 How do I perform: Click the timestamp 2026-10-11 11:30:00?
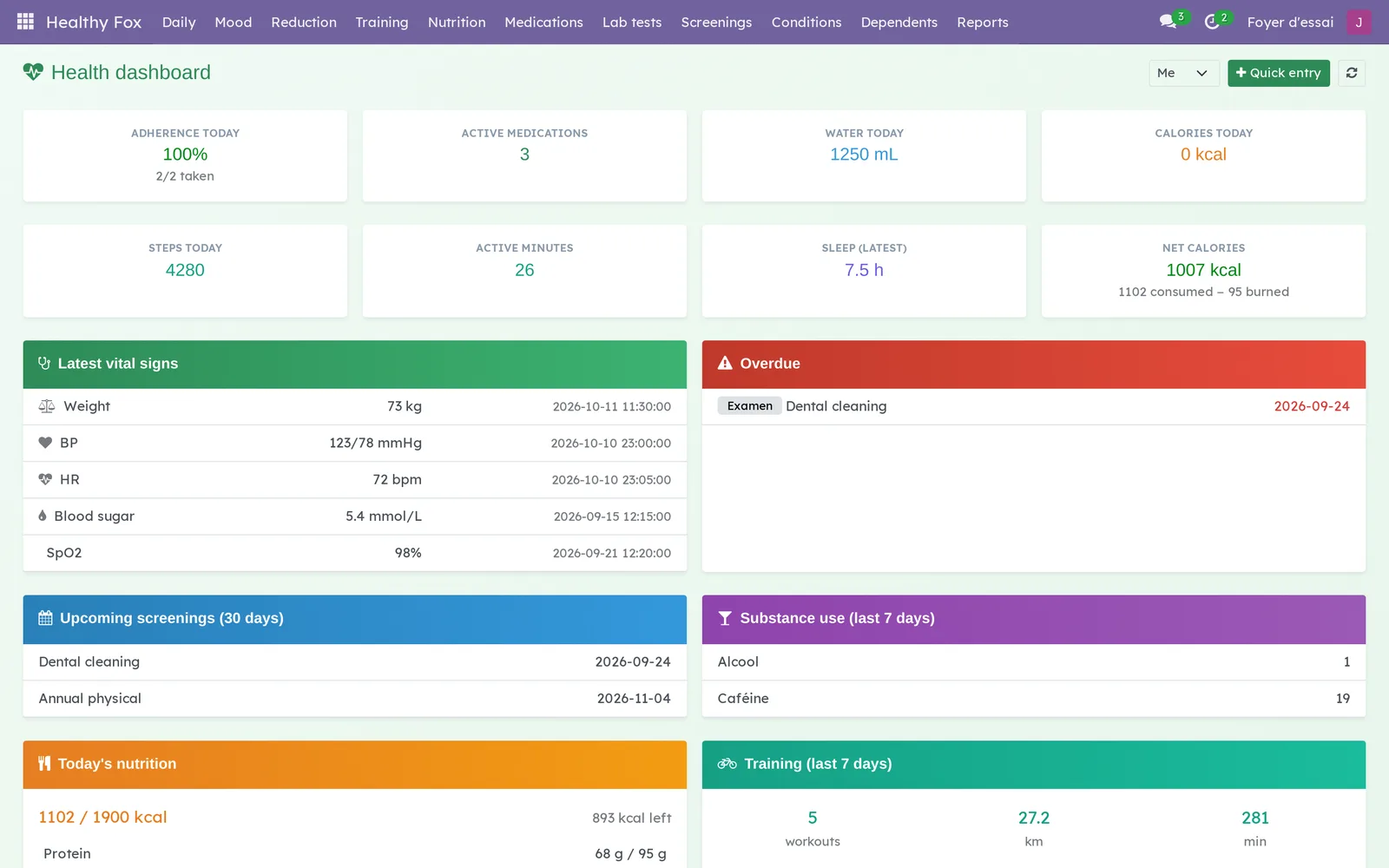coord(611,406)
